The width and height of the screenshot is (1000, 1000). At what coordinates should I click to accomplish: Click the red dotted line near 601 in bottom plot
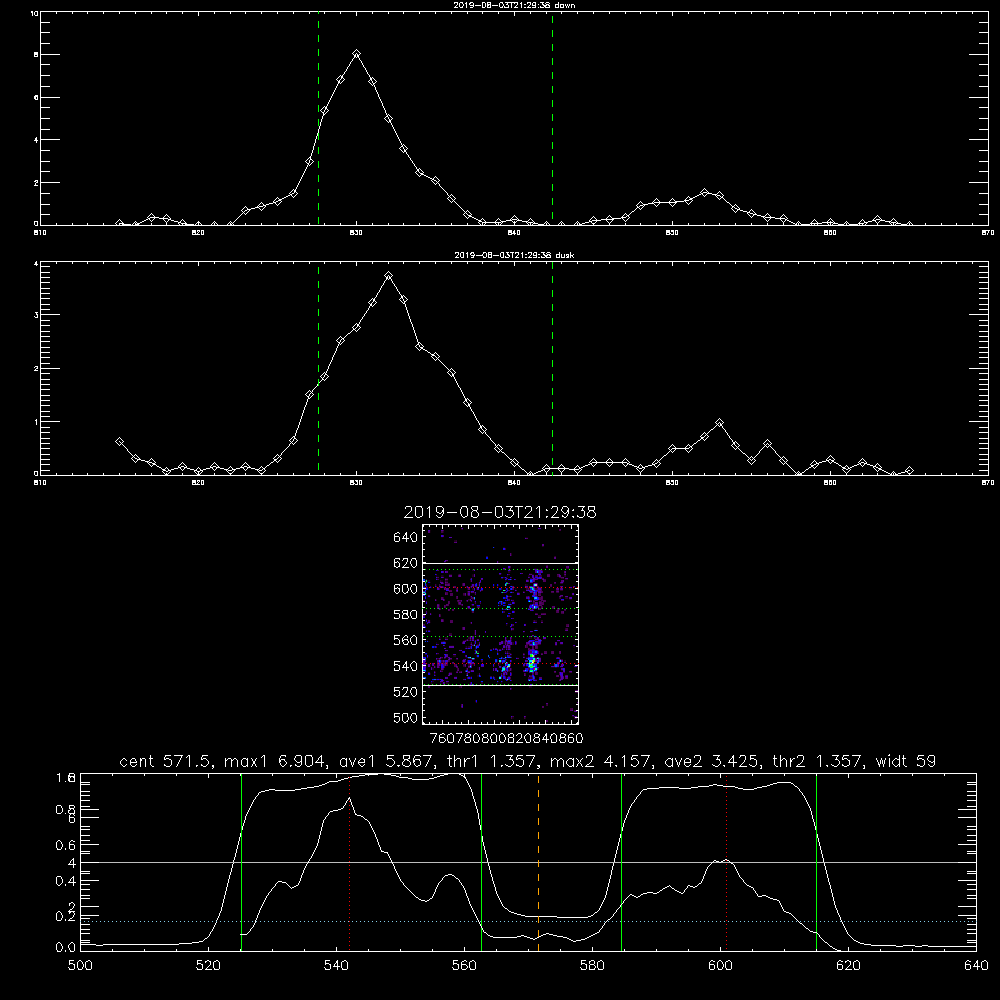point(726,862)
